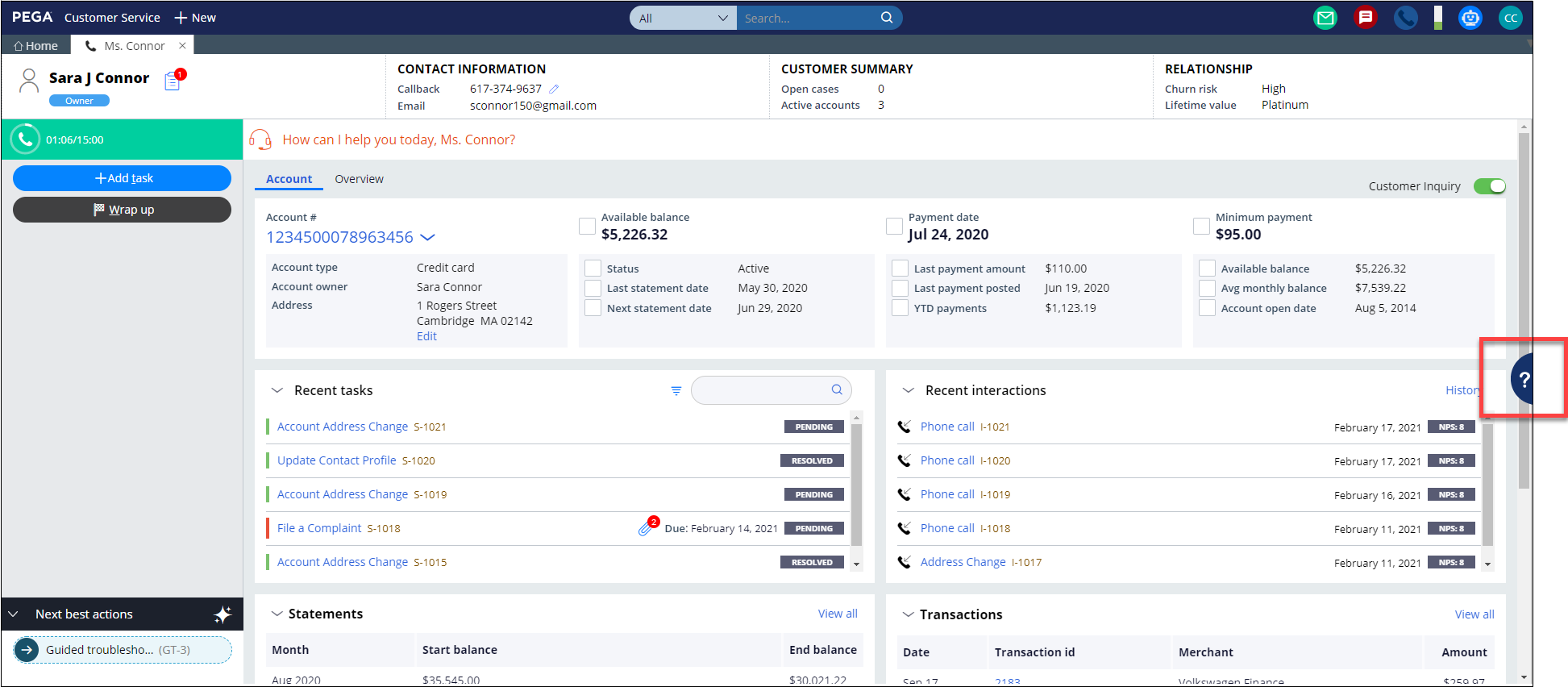Click the Wrap up button
Viewport: 1568px width, 687px height.
122,210
